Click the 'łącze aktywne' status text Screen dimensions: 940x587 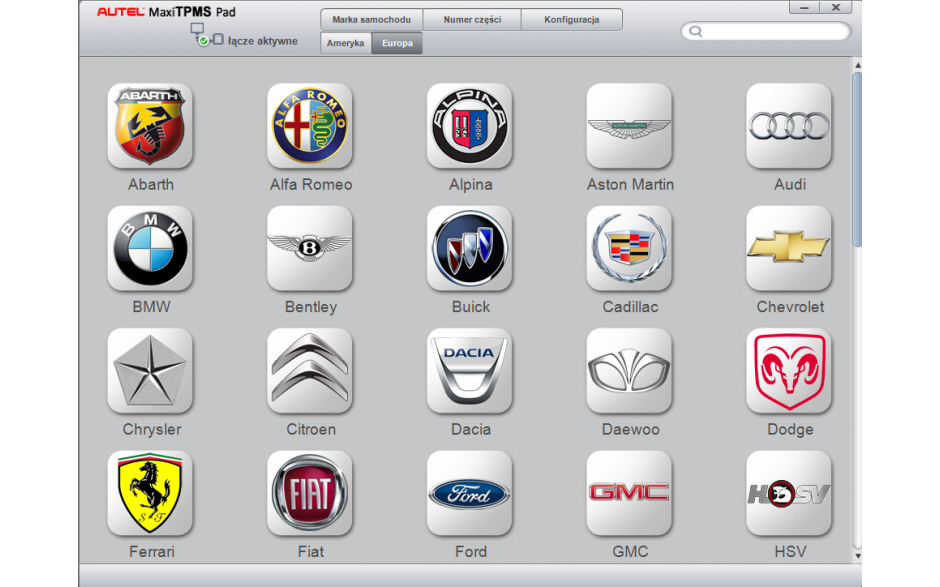tap(263, 41)
